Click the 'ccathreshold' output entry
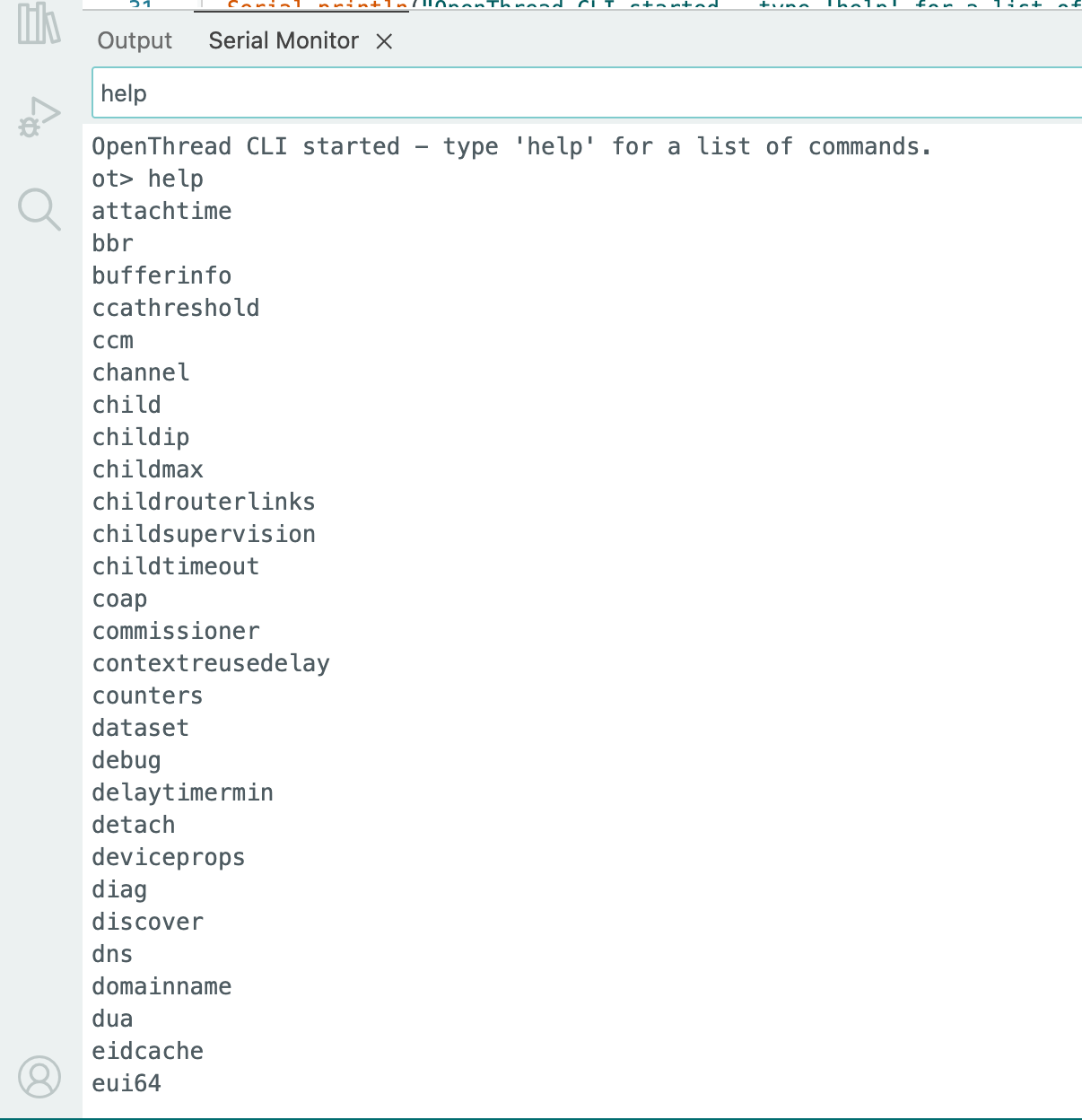1082x1120 pixels. tap(176, 308)
